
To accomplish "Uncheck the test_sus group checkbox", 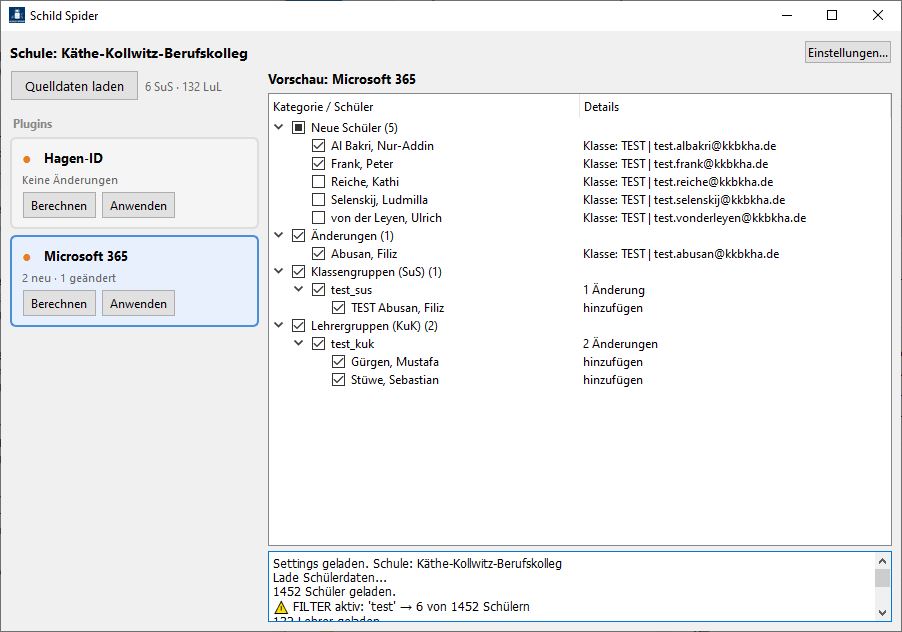I will 318,290.
